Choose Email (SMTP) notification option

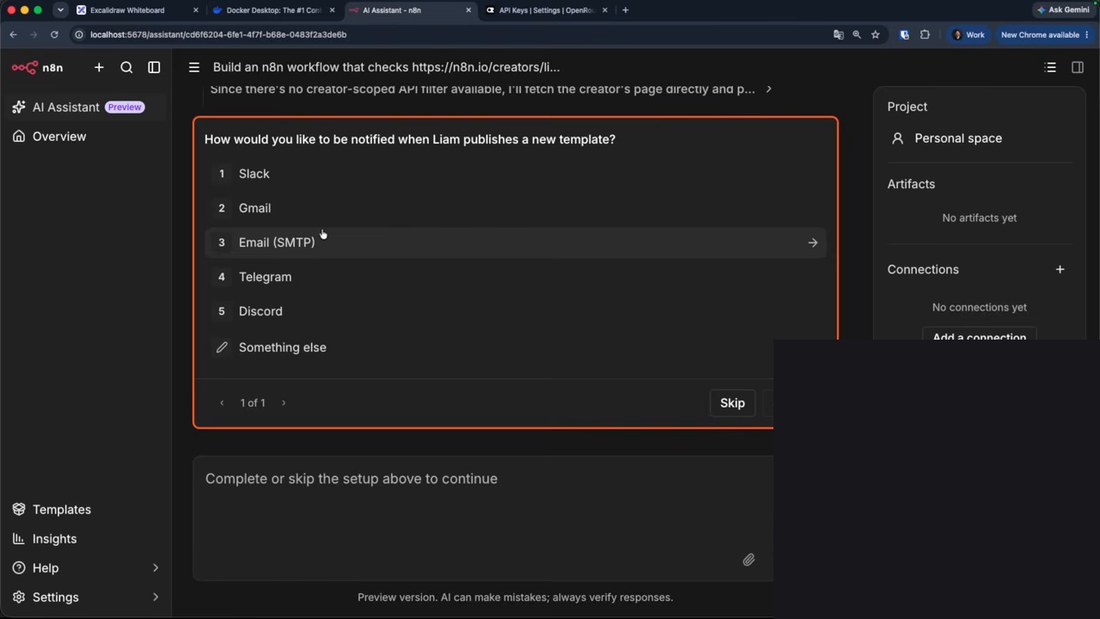(515, 242)
